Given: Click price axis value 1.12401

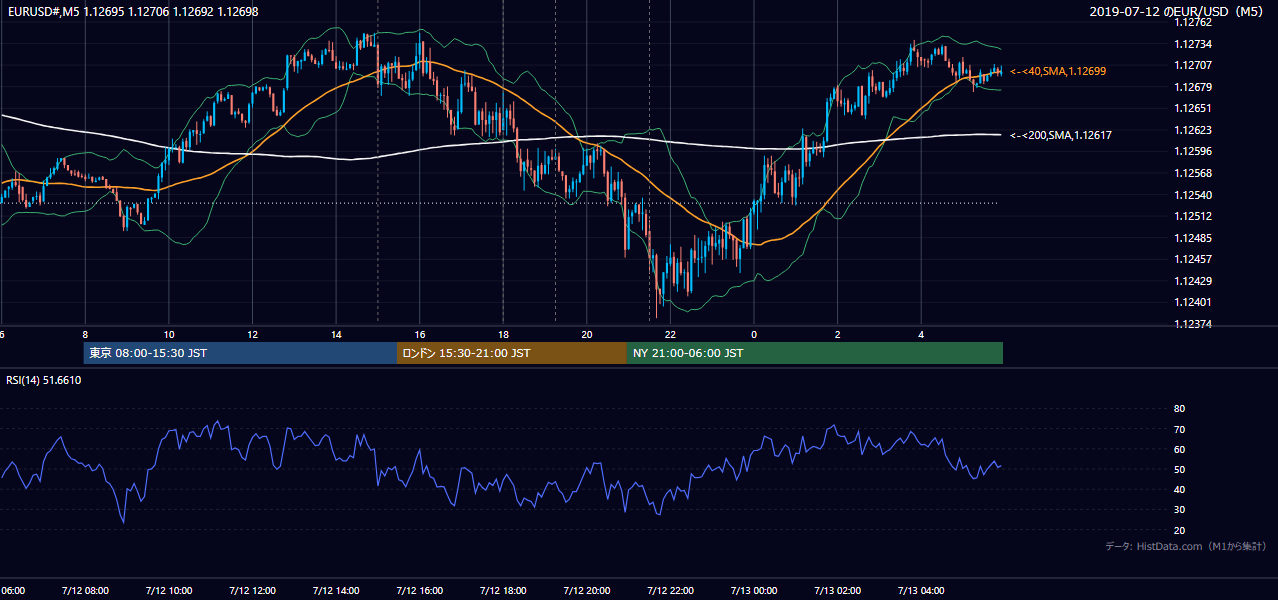Looking at the screenshot, I should [1192, 302].
